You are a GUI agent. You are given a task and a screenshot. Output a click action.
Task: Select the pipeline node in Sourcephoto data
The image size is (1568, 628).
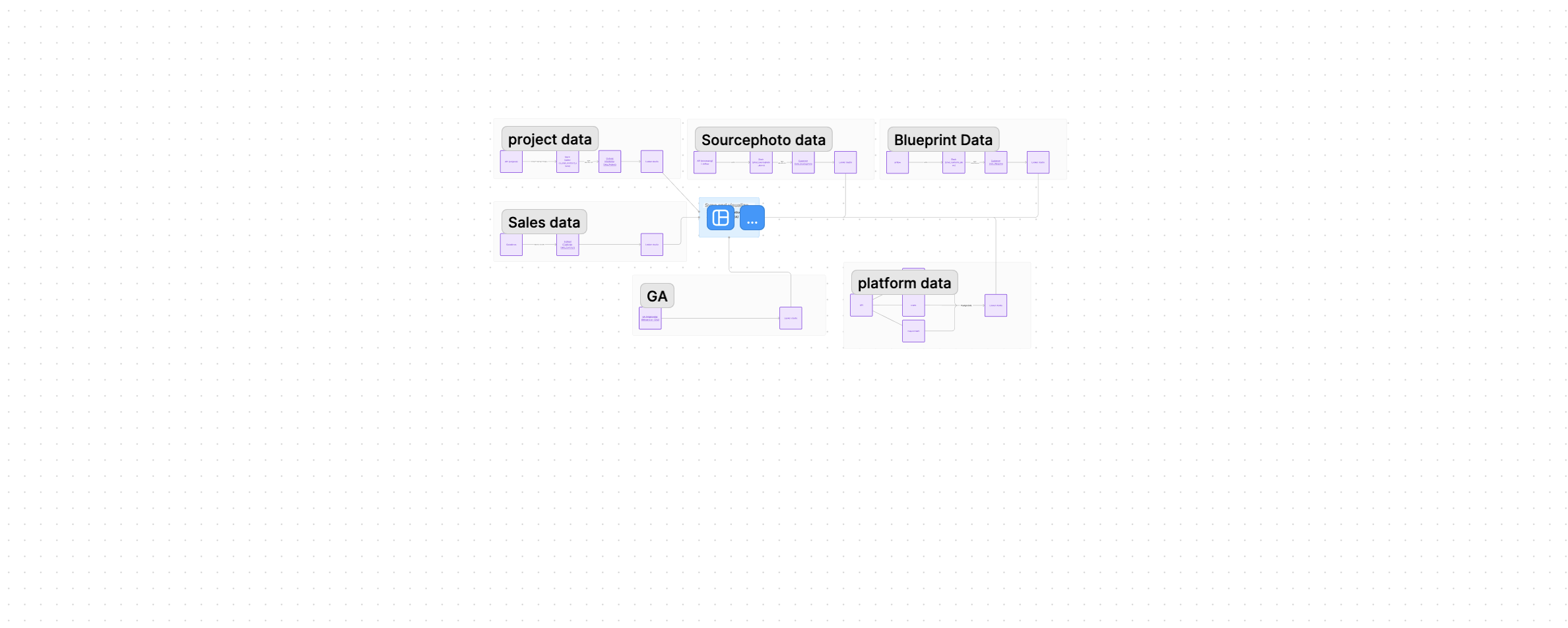[x=761, y=162]
